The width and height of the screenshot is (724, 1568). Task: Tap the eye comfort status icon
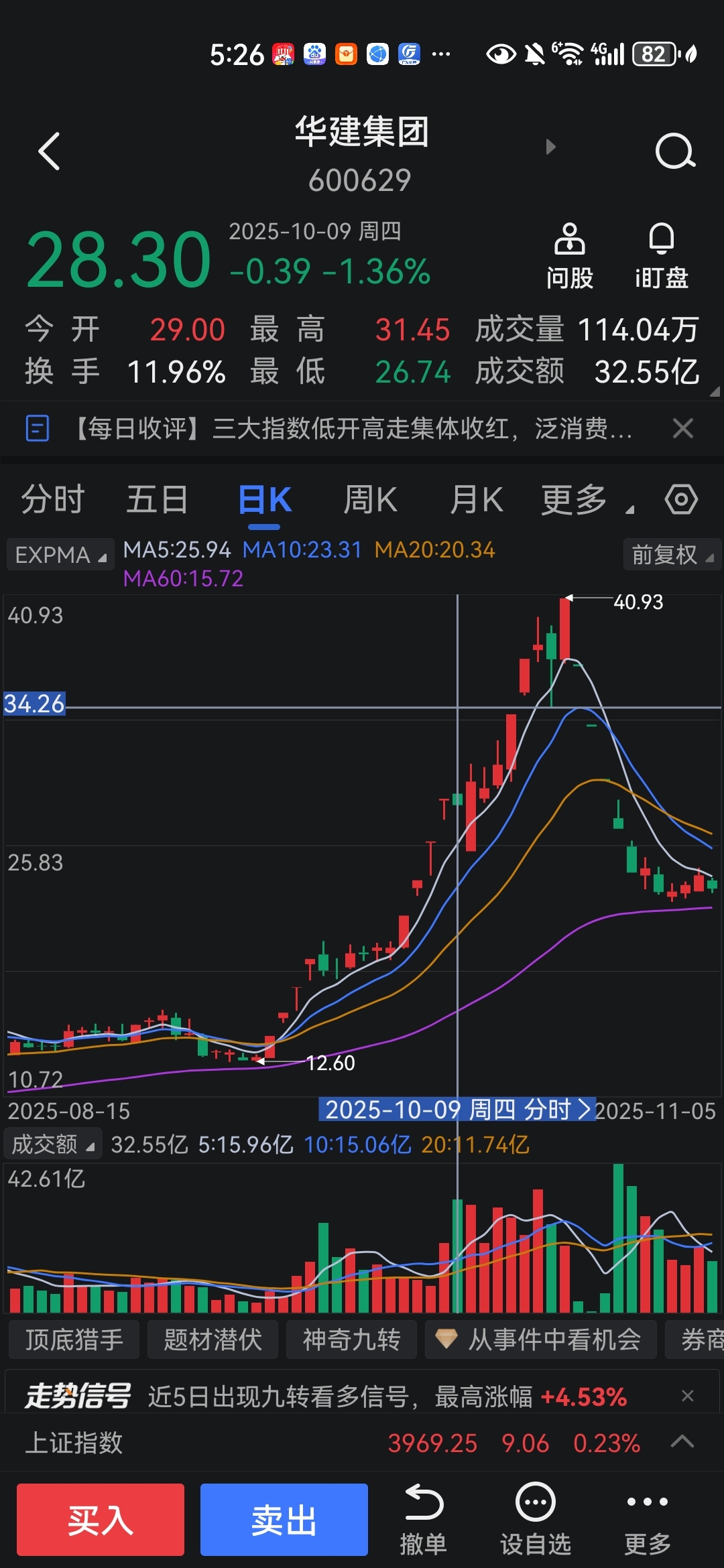tap(501, 54)
